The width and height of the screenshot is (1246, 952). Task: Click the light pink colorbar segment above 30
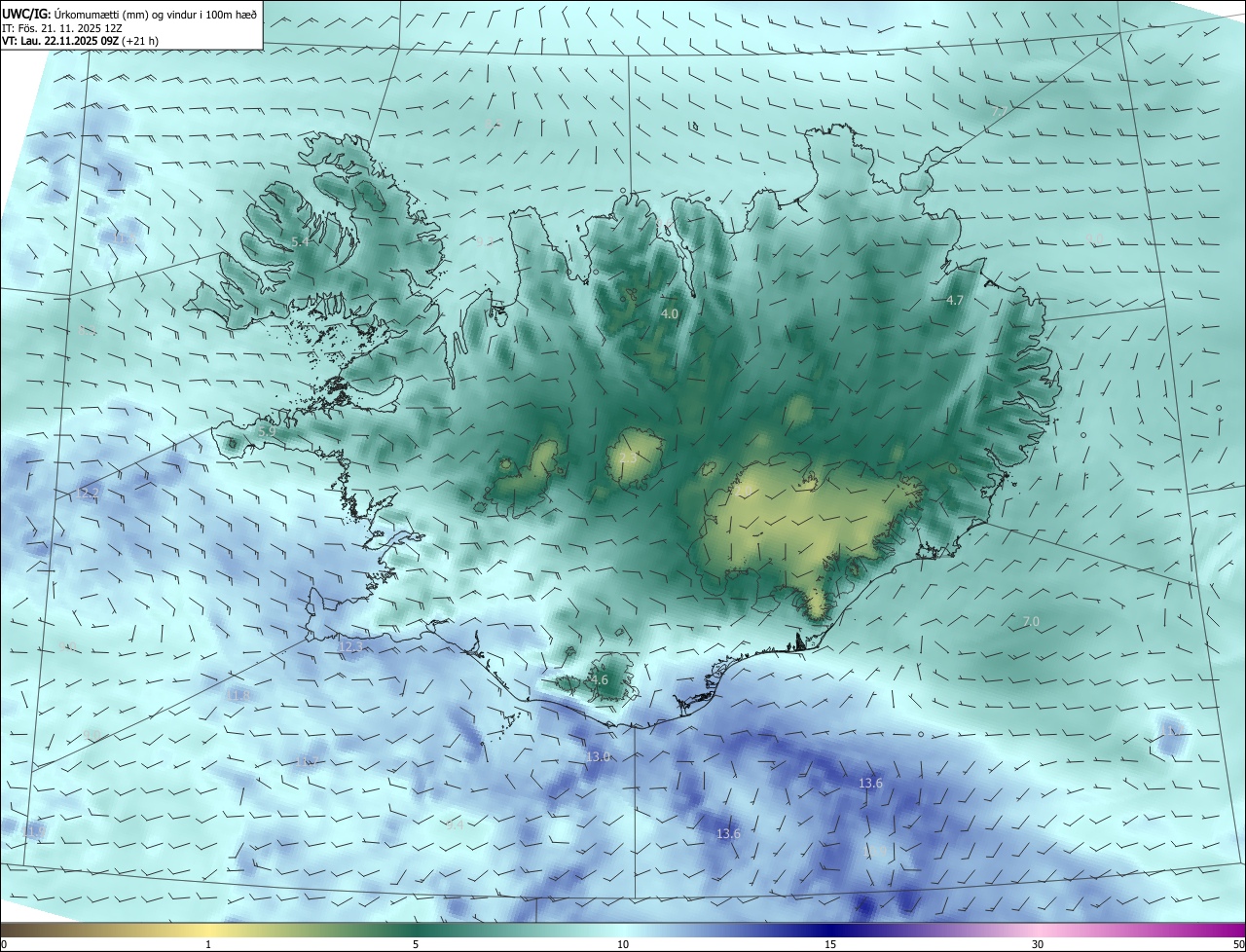[1038, 930]
